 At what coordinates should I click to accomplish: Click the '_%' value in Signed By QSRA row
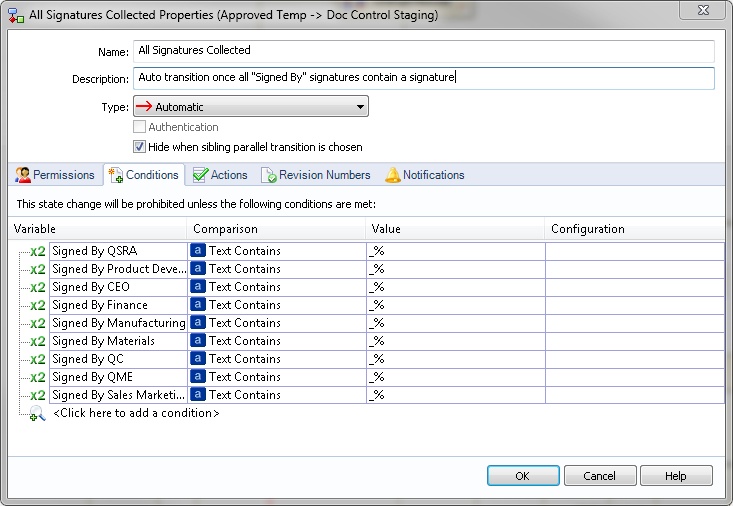coord(377,251)
